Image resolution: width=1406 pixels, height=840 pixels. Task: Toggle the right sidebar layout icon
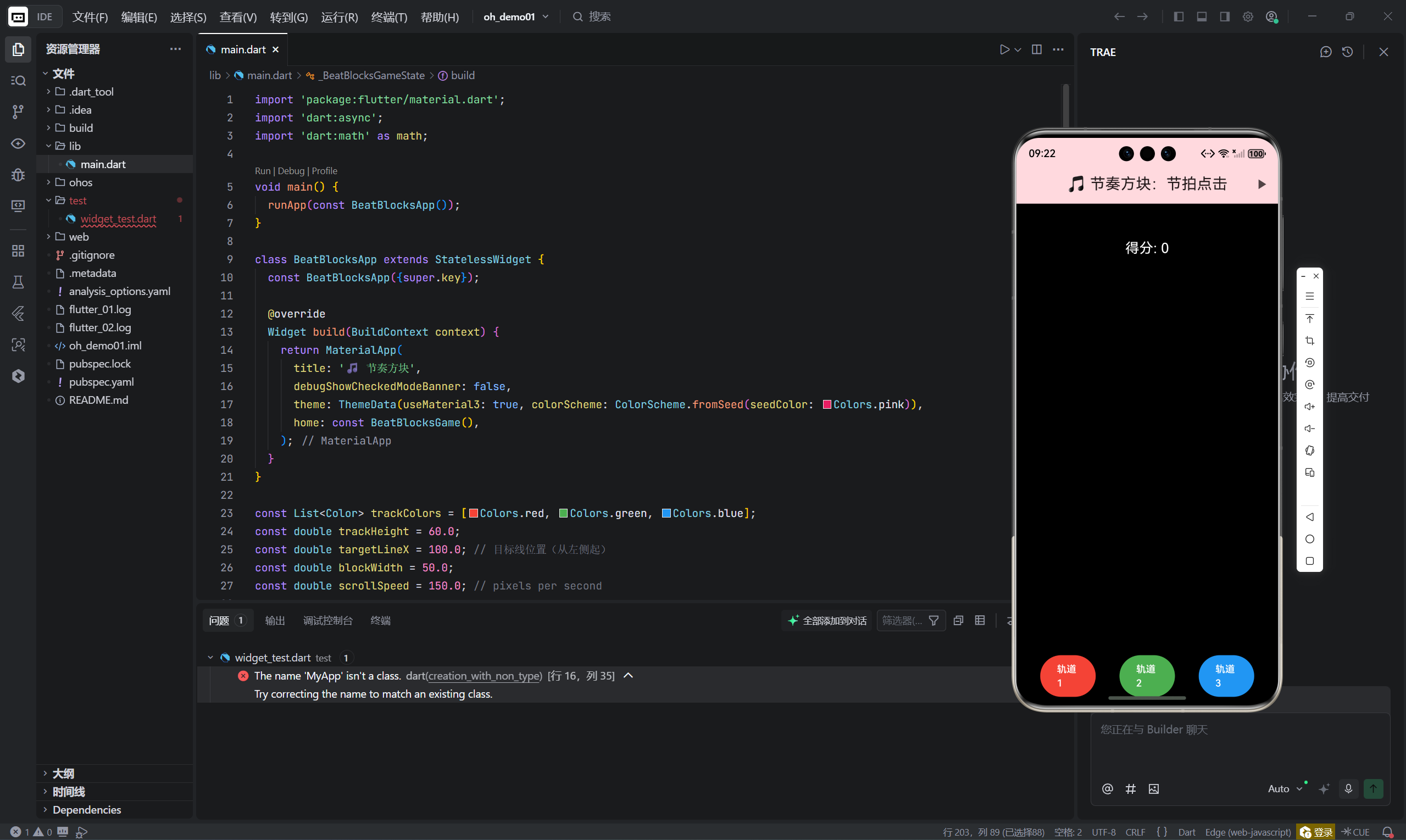point(1225,17)
